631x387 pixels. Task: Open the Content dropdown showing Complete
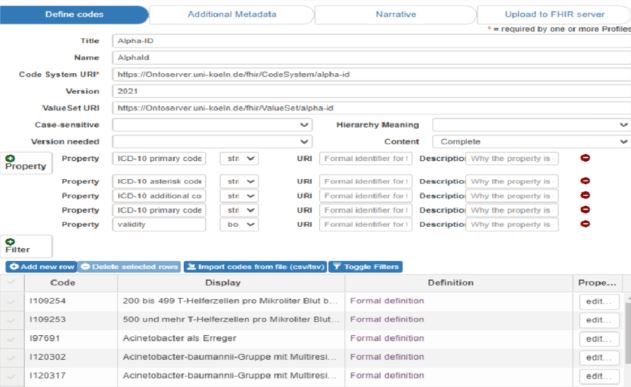531,142
